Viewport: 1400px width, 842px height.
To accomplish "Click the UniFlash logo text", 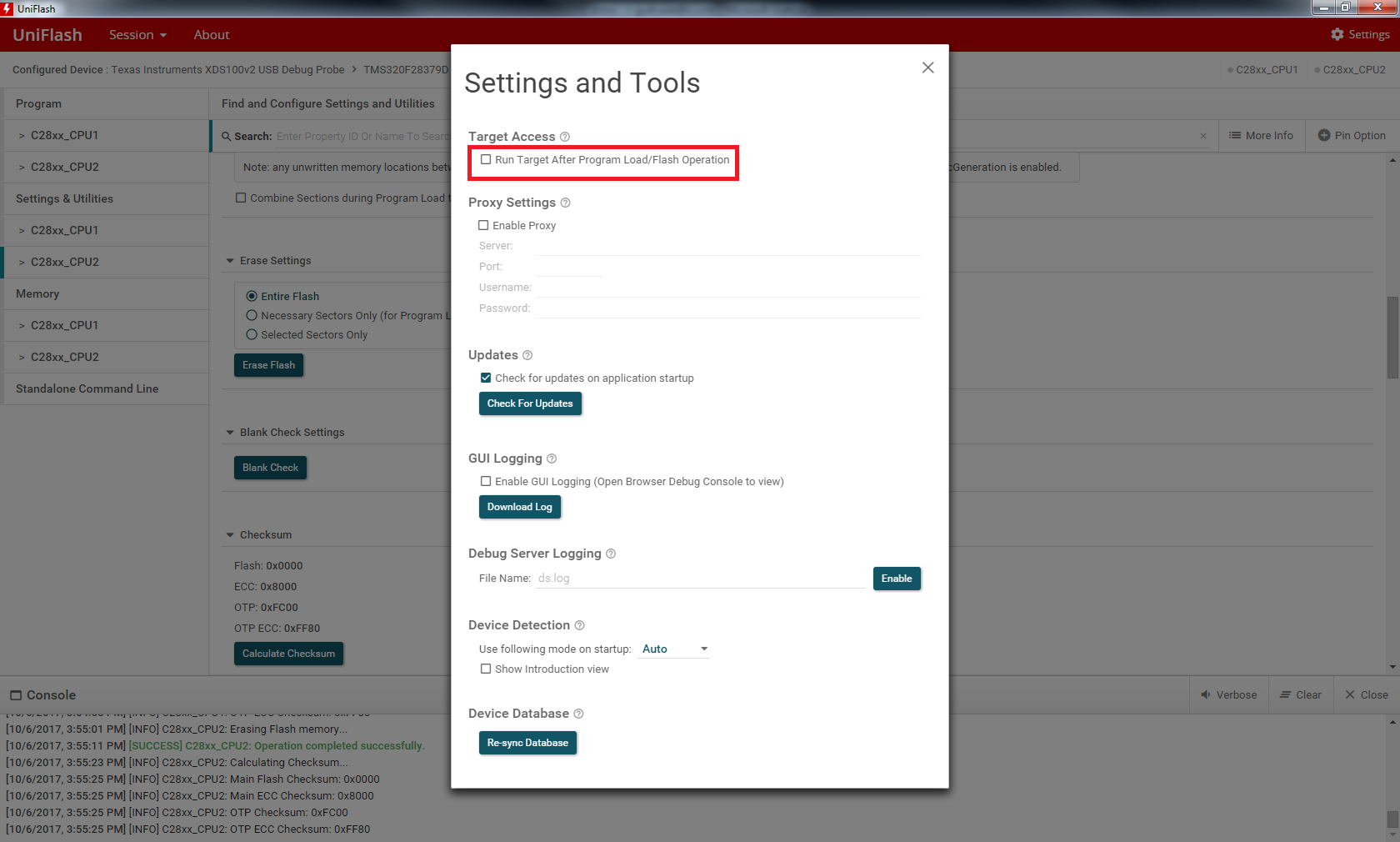I will [47, 35].
